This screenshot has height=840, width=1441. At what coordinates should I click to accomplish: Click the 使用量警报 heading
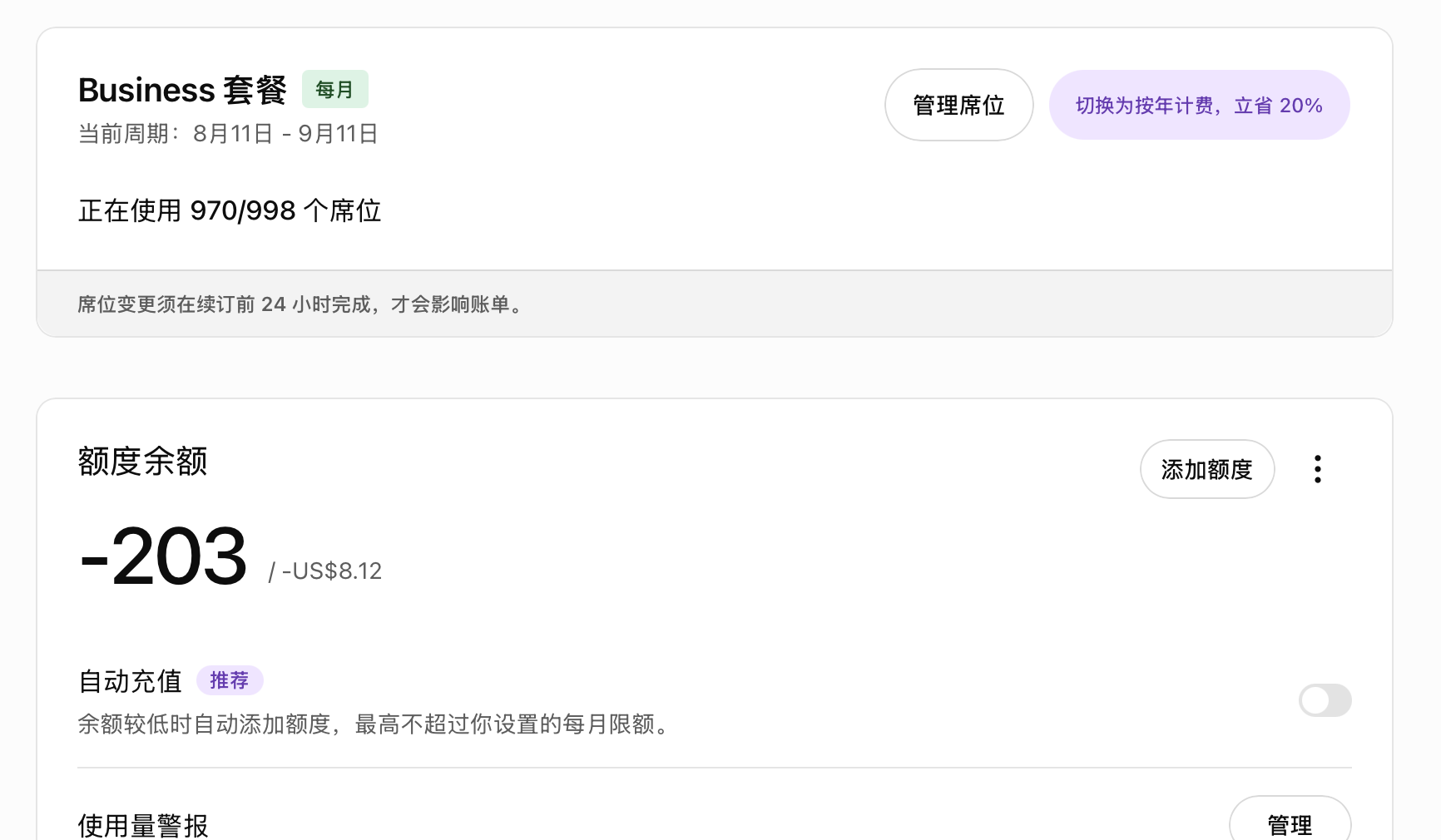143,825
